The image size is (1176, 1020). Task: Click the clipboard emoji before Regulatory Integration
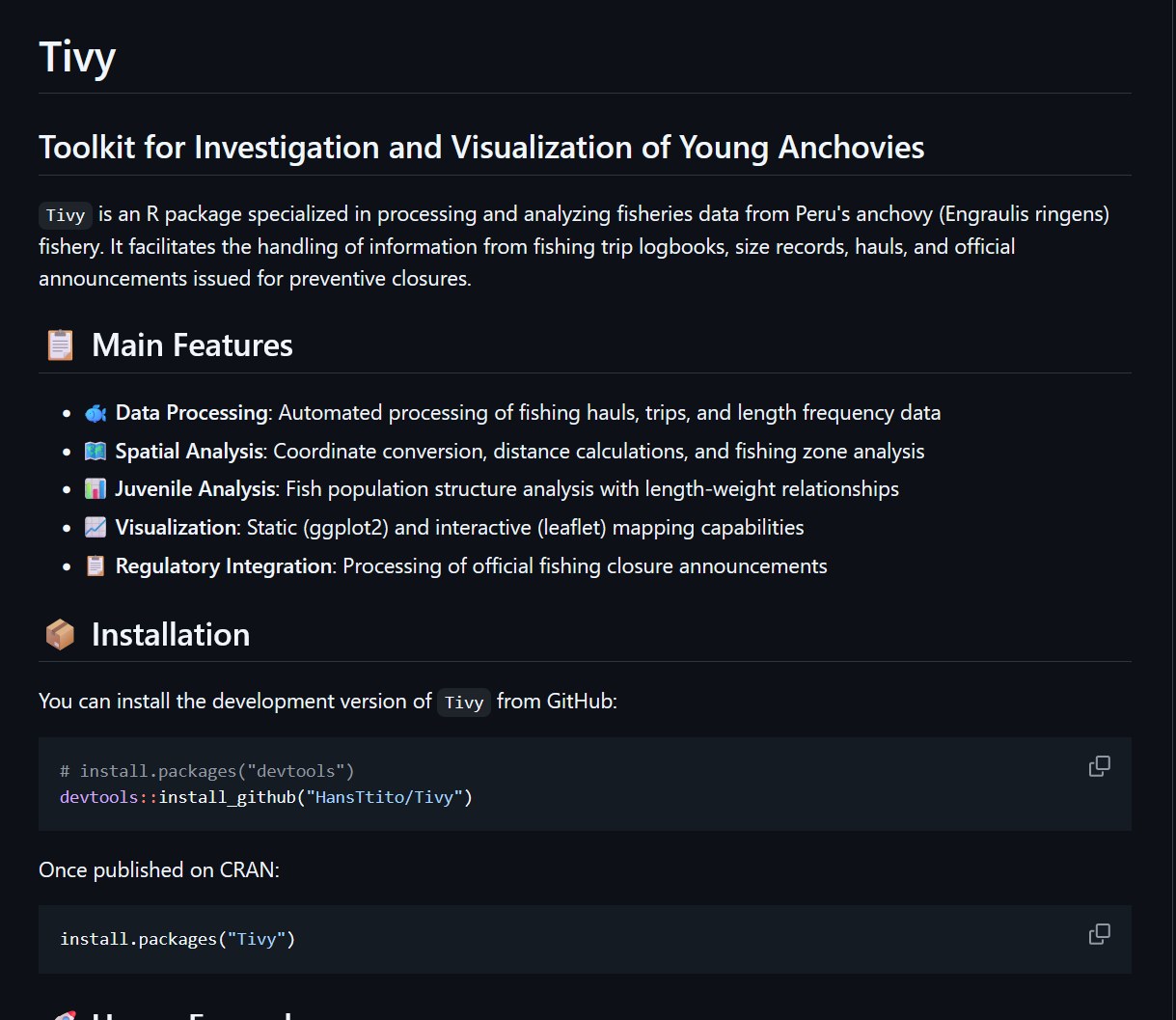(x=95, y=566)
